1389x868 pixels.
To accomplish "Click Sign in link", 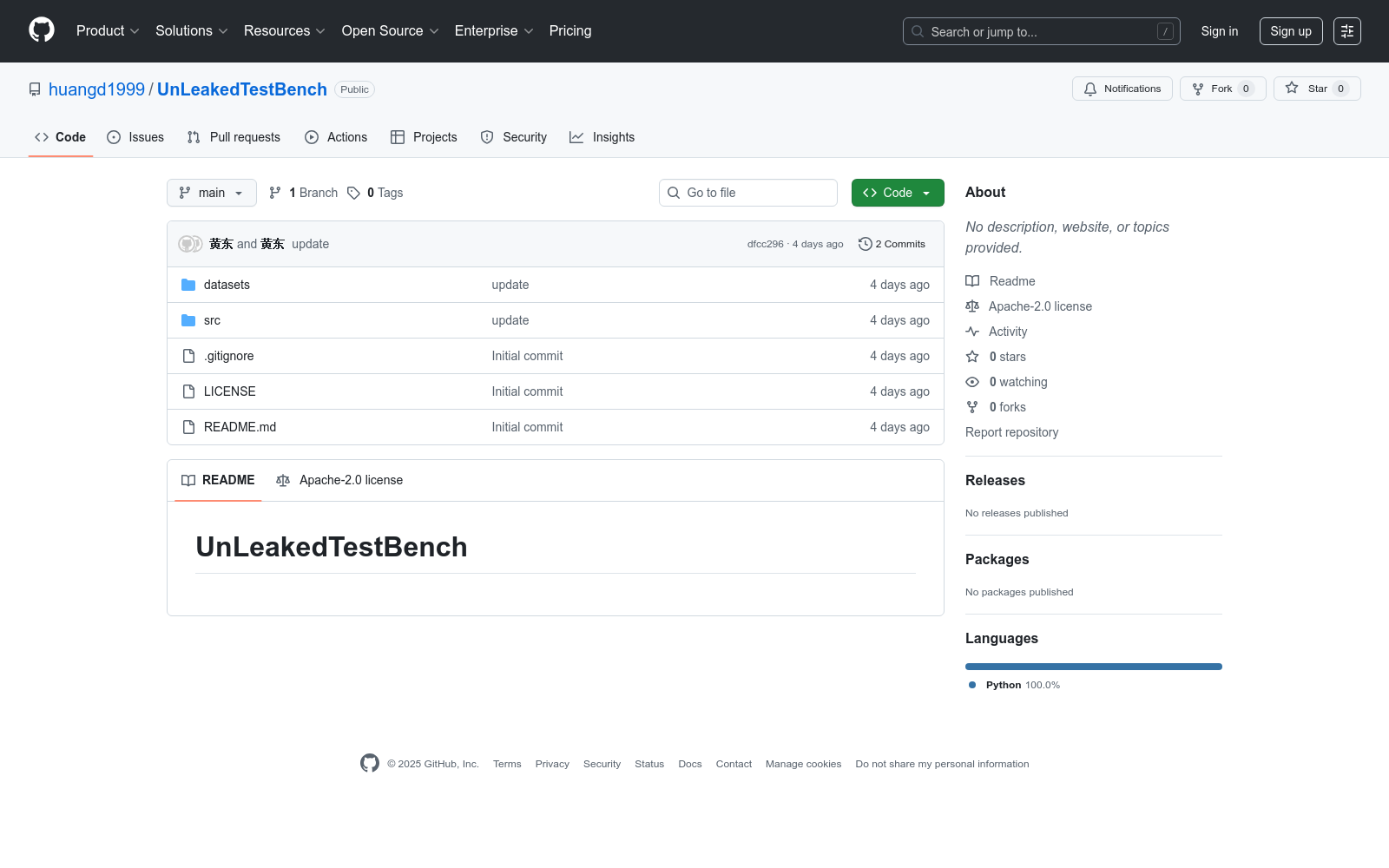I will [1220, 31].
